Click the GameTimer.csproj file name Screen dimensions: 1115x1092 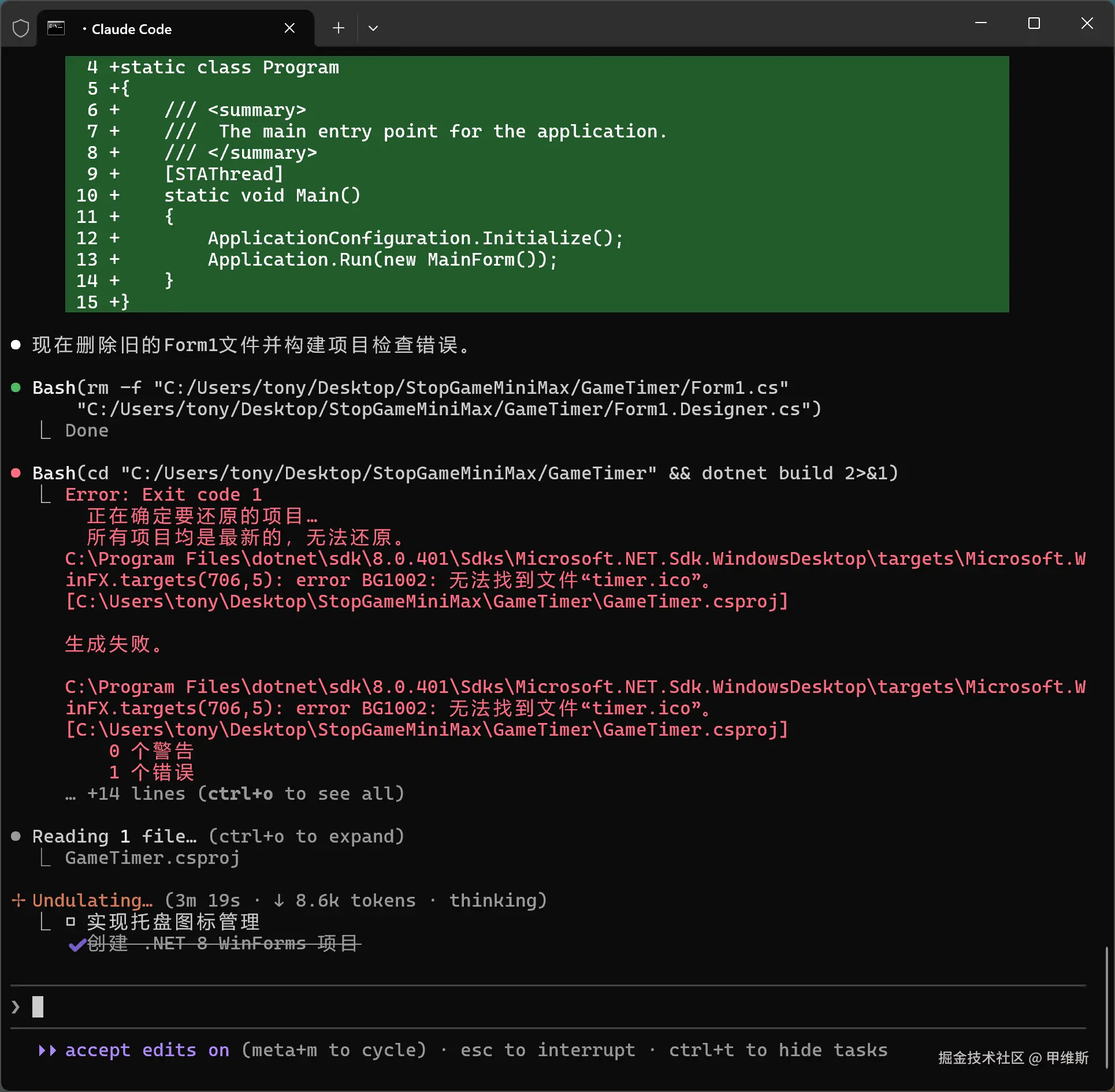click(152, 858)
